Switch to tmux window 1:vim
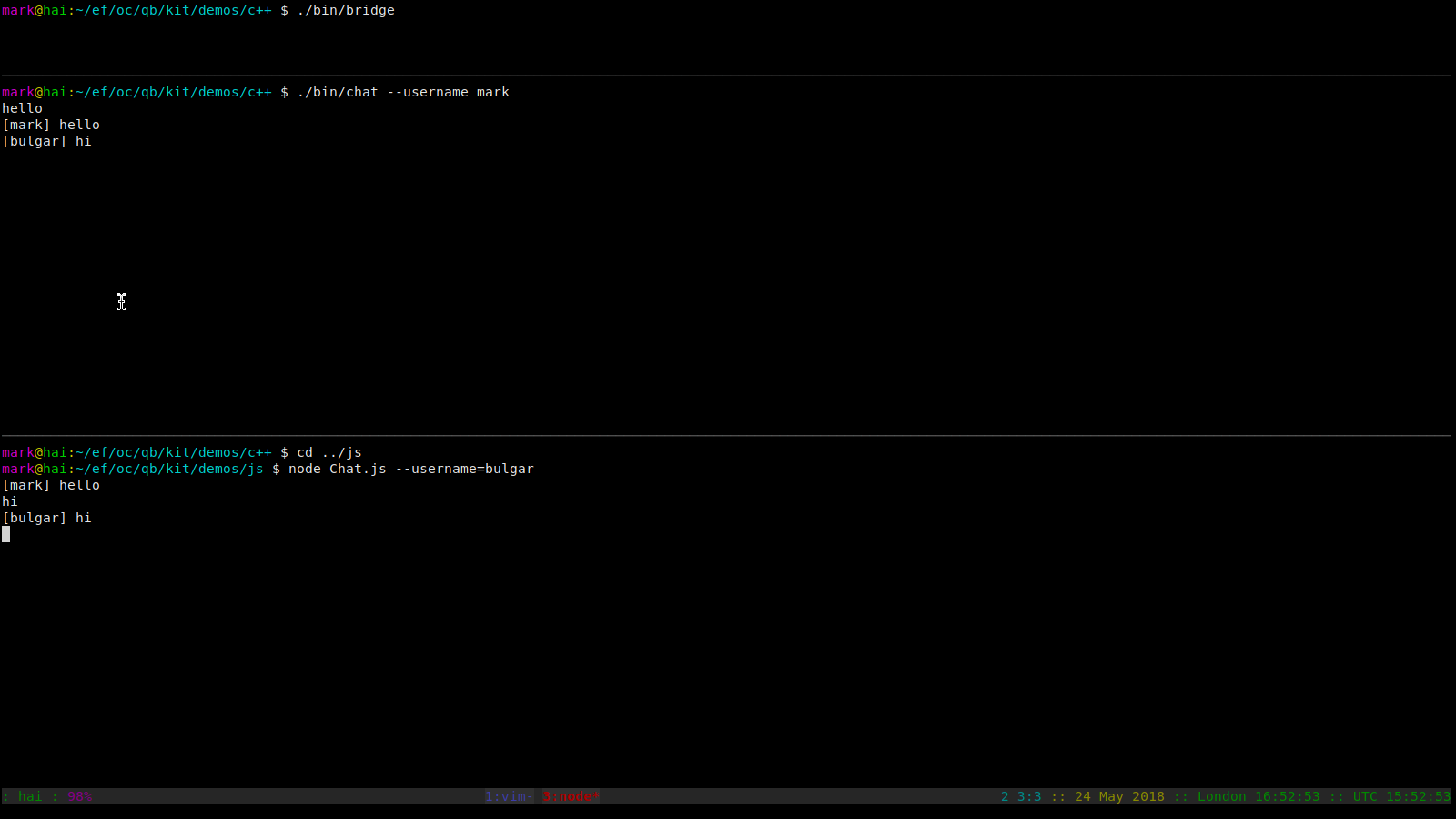The width and height of the screenshot is (1456, 819). (509, 796)
